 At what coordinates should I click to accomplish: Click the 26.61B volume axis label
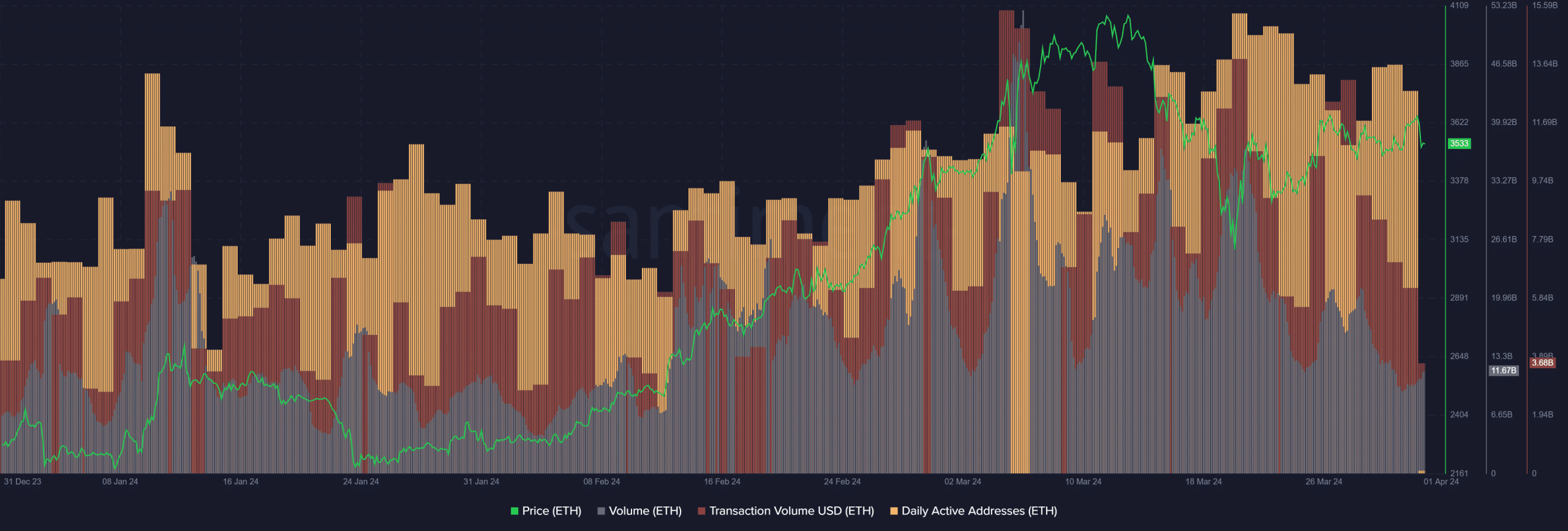1504,239
